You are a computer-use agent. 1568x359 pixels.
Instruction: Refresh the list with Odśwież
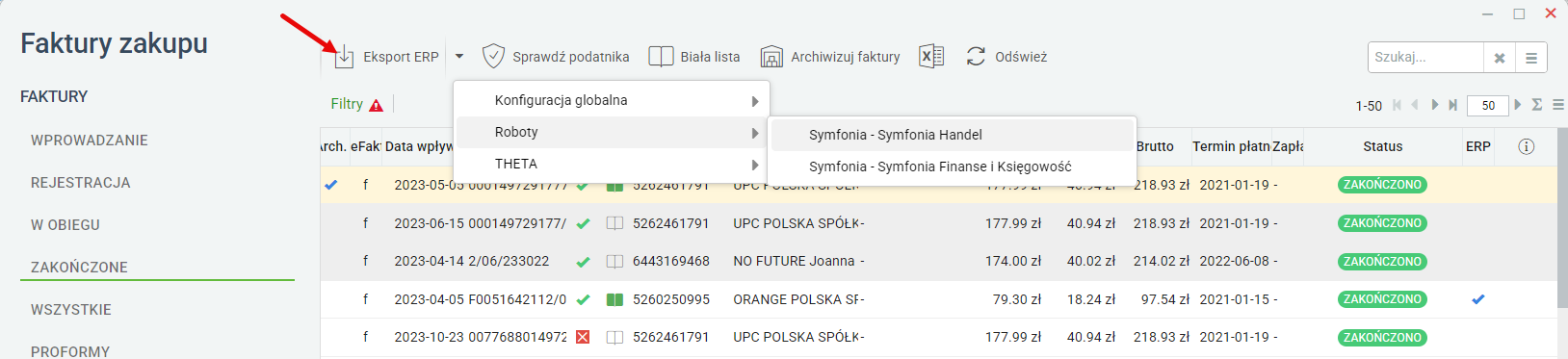pos(1006,57)
